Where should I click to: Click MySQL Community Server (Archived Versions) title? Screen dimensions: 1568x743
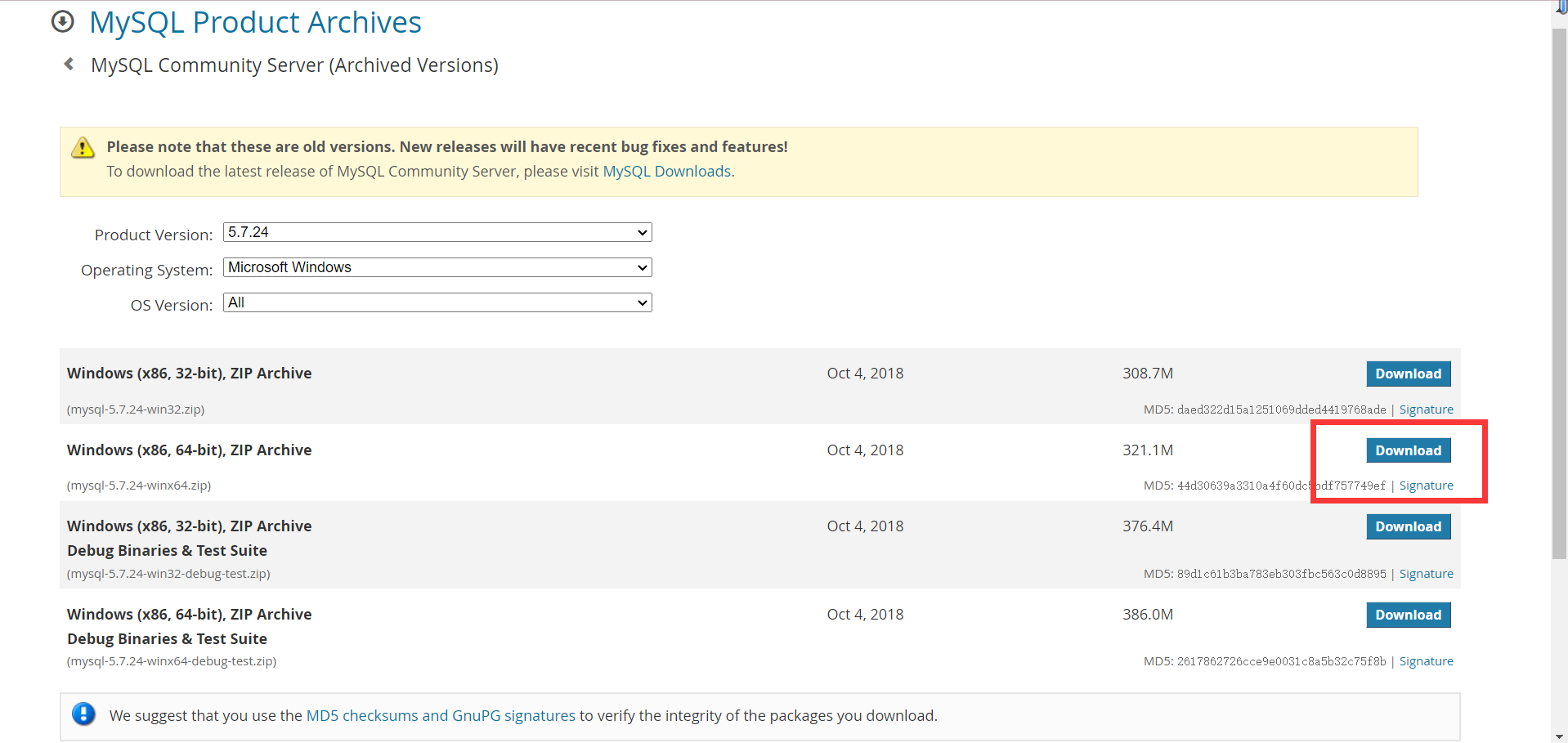(294, 65)
